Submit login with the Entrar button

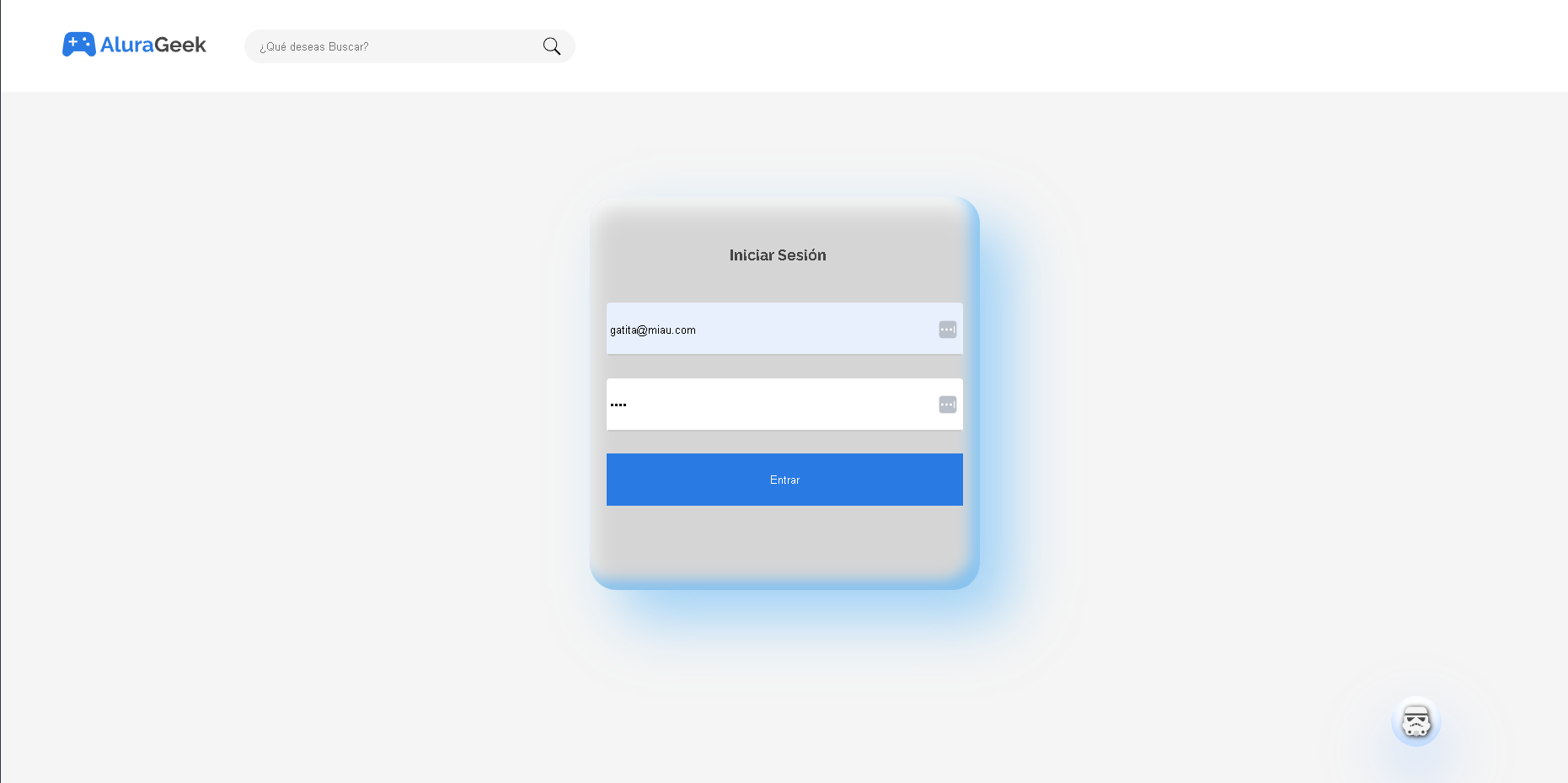click(x=784, y=480)
